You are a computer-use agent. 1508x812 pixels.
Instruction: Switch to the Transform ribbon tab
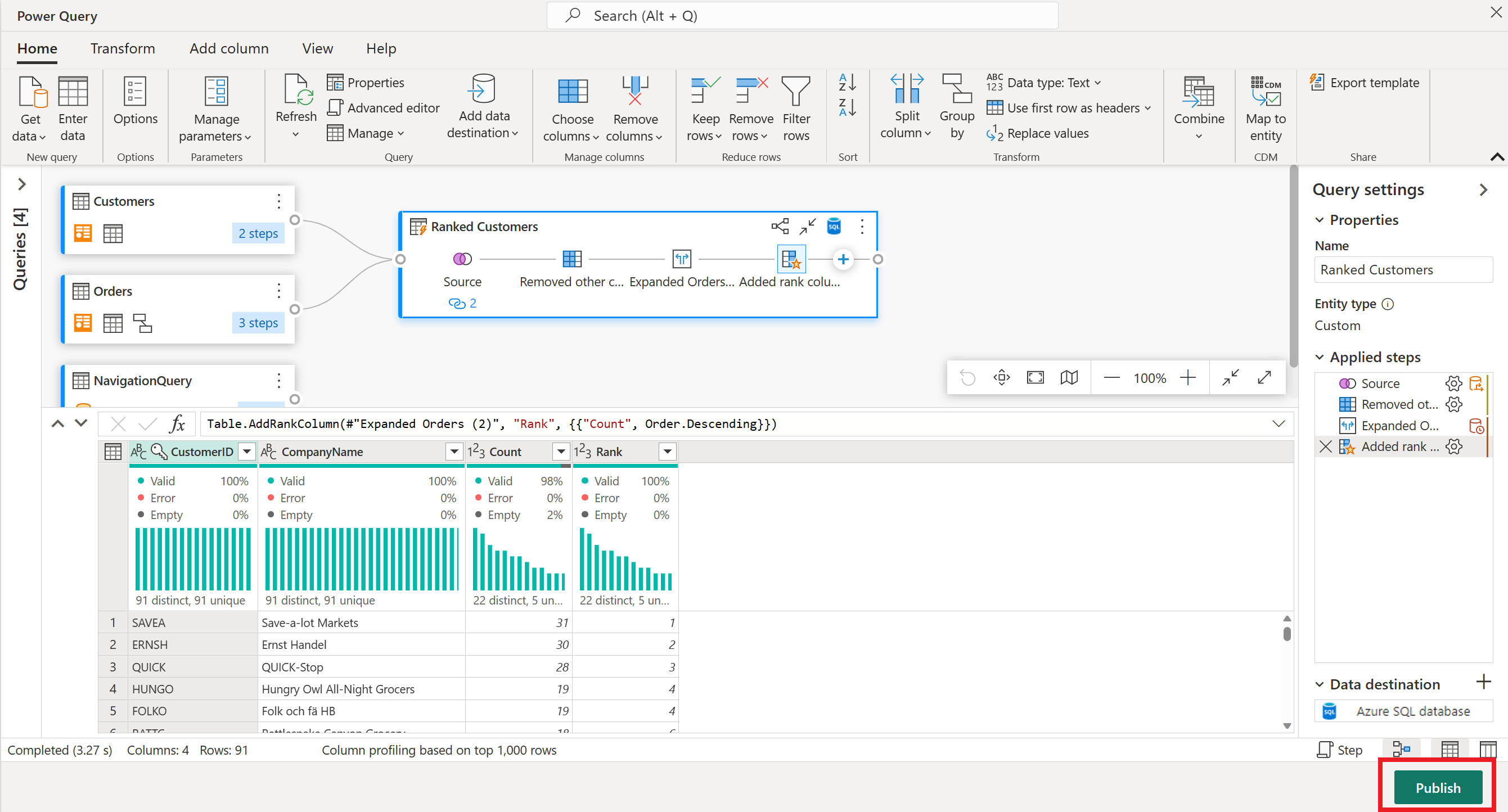coord(123,48)
